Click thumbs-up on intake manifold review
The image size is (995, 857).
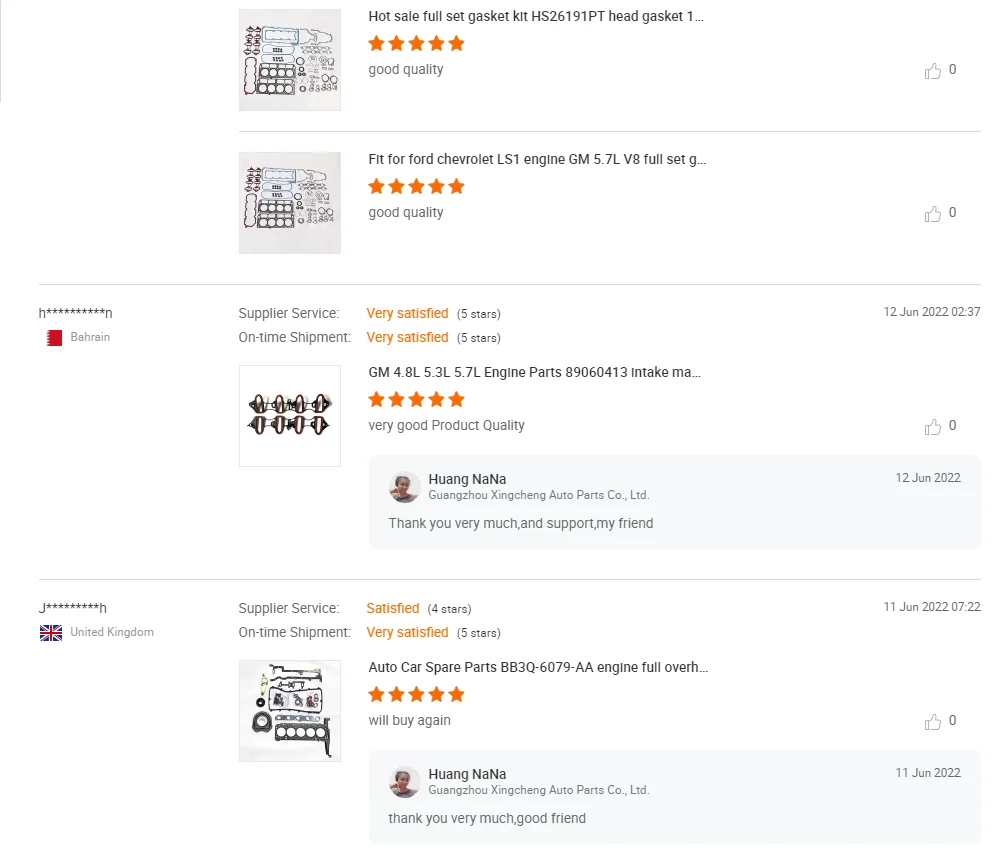point(933,426)
